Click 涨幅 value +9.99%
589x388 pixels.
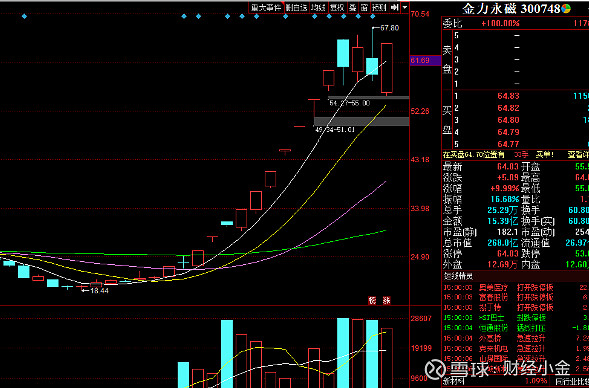click(505, 187)
